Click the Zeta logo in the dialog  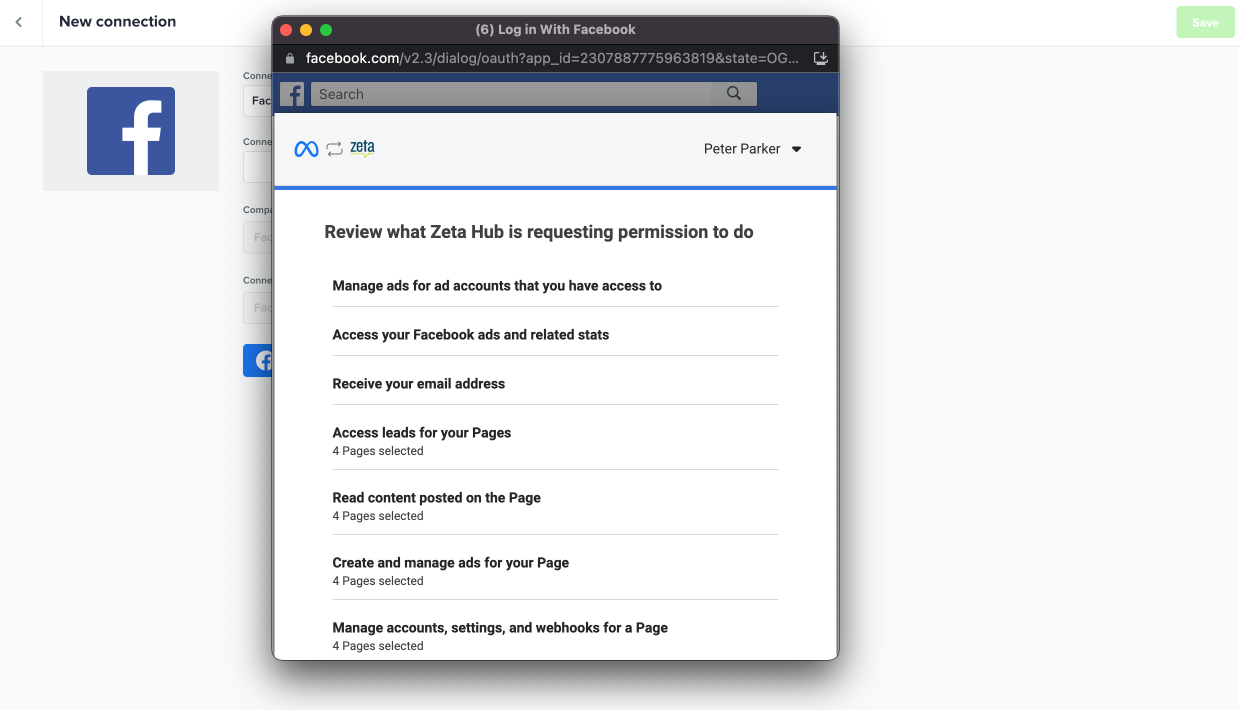pos(362,149)
